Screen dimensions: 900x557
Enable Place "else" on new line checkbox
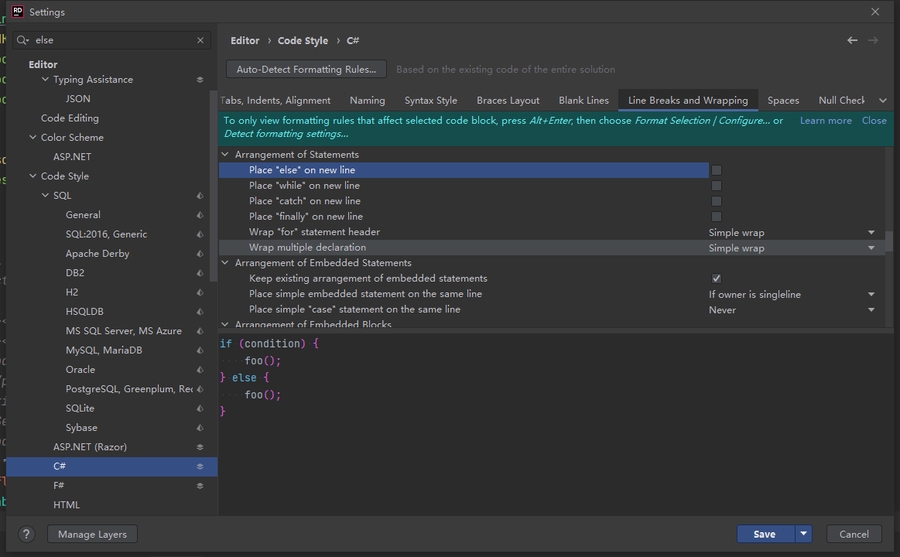point(716,170)
